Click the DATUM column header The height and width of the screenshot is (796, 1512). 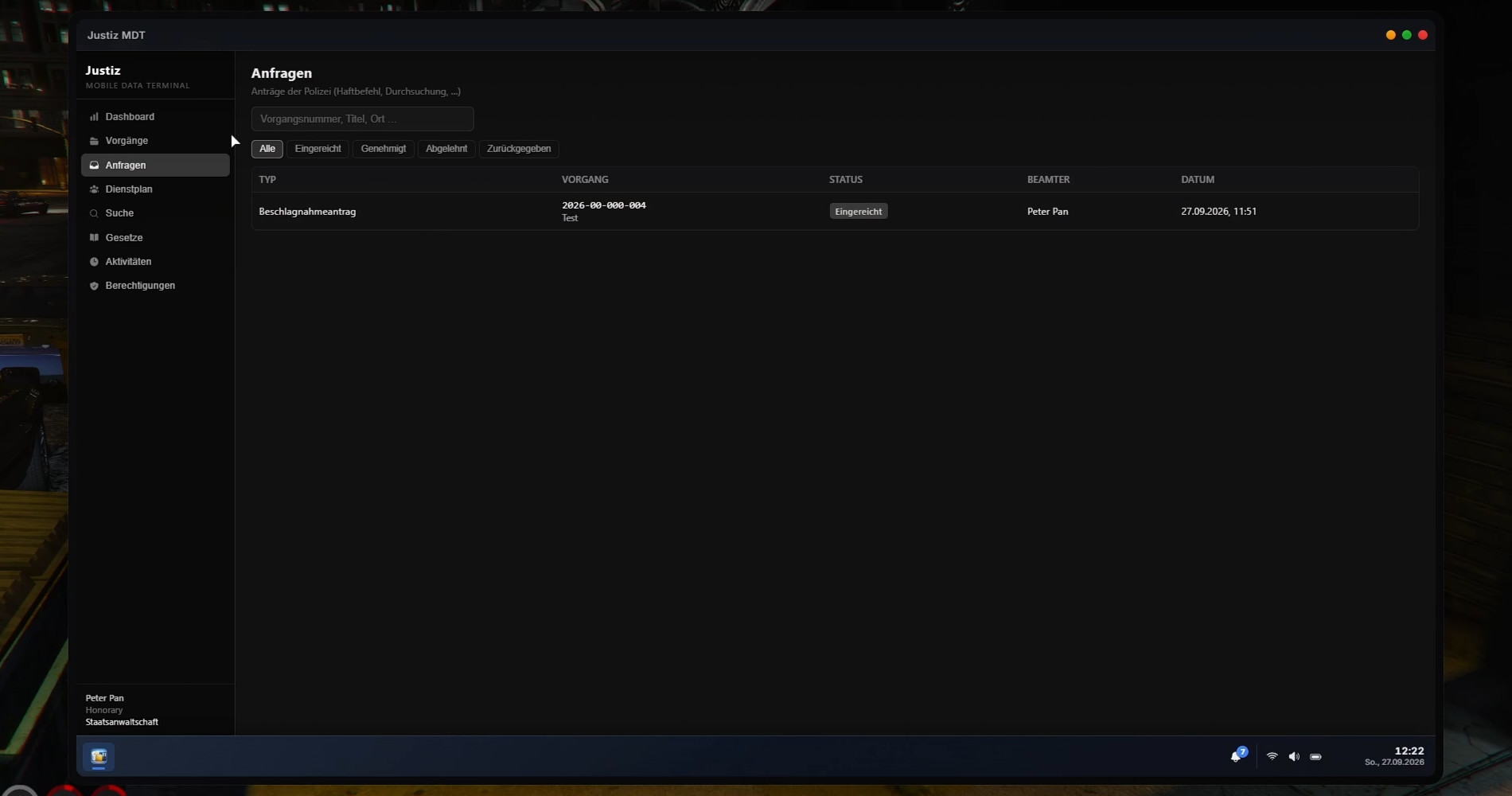[x=1198, y=180]
